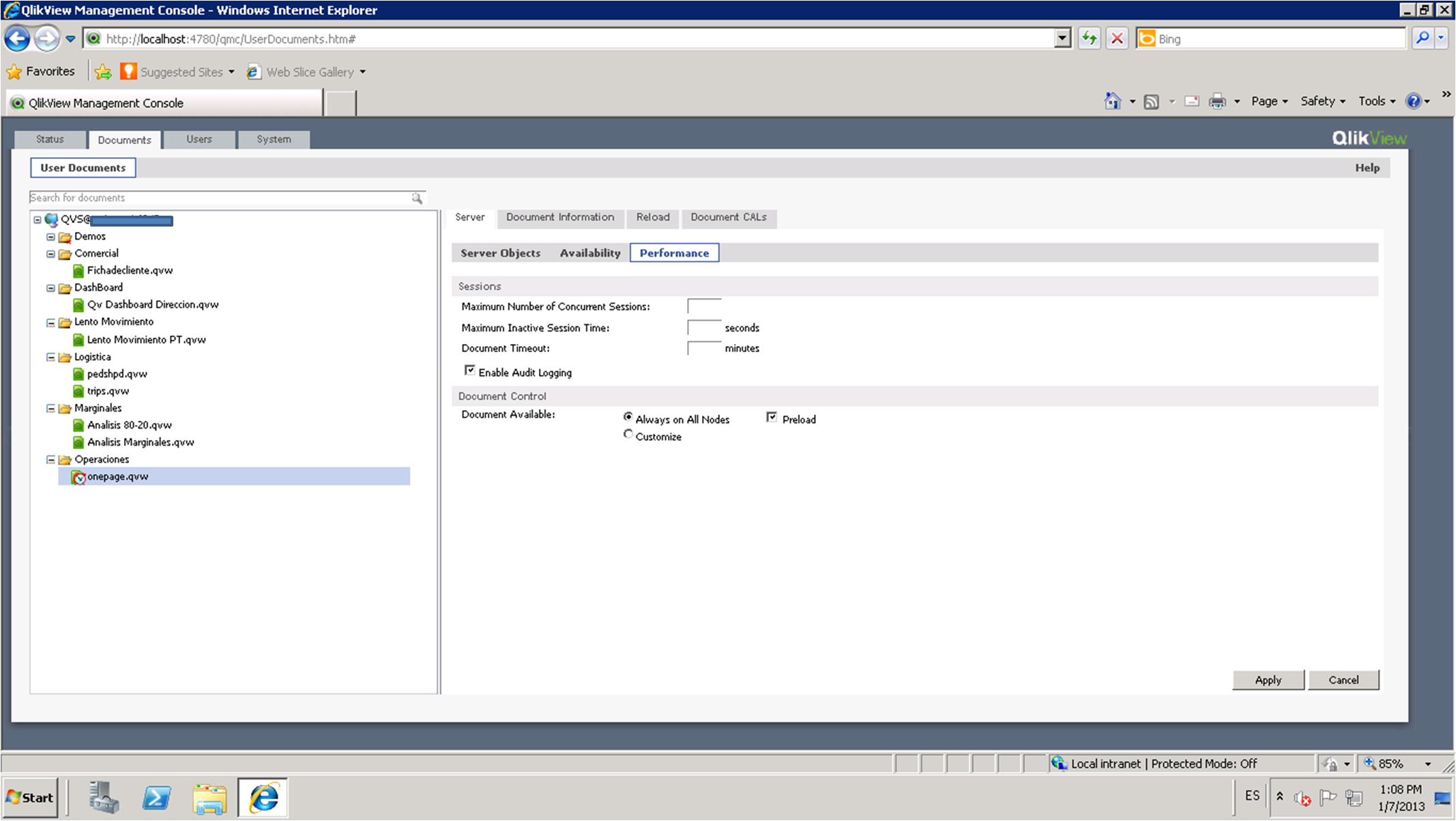This screenshot has width=1456, height=821.
Task: Click the Bing search magnifier icon
Action: 1423,39
